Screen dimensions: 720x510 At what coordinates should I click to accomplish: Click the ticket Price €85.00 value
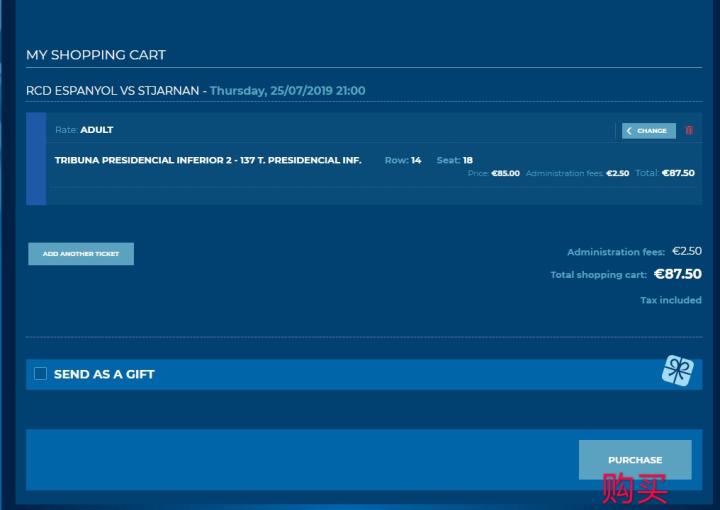point(505,174)
